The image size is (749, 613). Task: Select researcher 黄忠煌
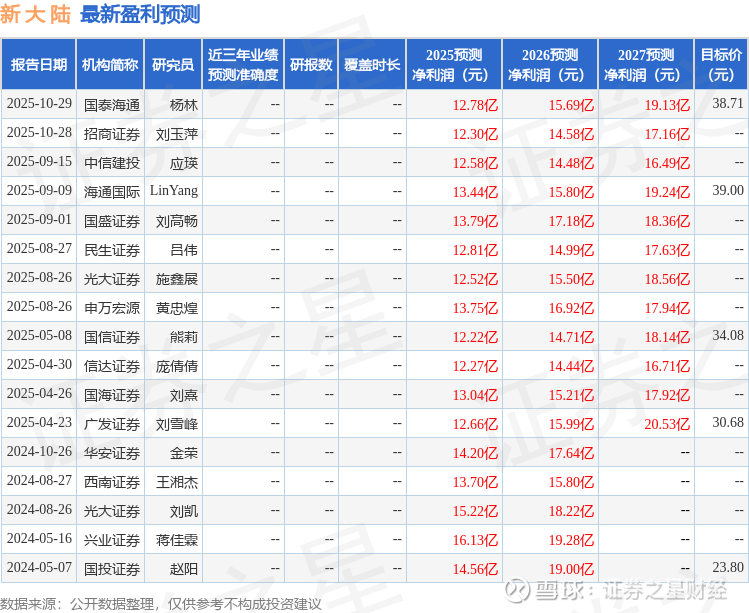point(177,308)
